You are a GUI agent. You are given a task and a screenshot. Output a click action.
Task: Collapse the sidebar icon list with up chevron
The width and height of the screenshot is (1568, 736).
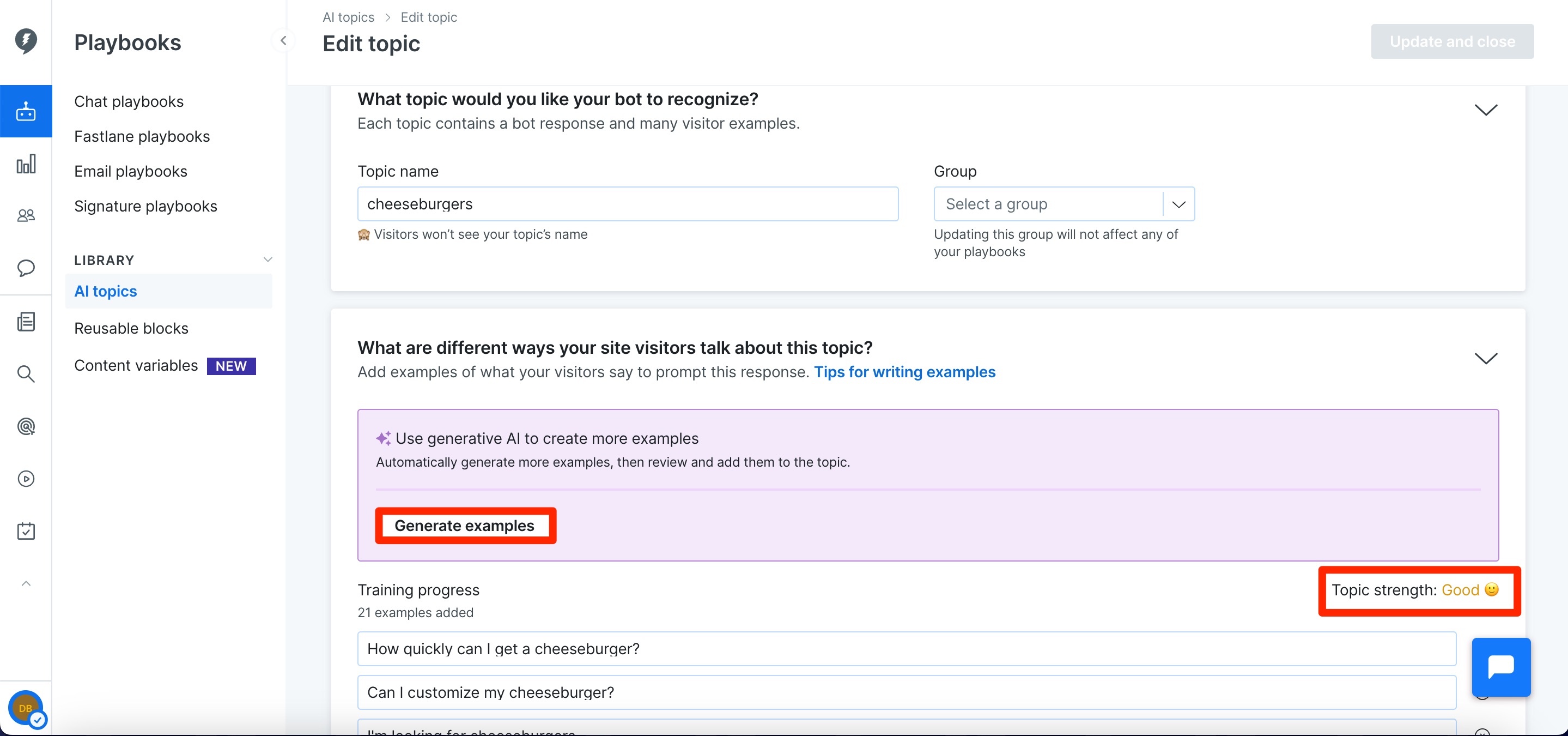pos(26,583)
